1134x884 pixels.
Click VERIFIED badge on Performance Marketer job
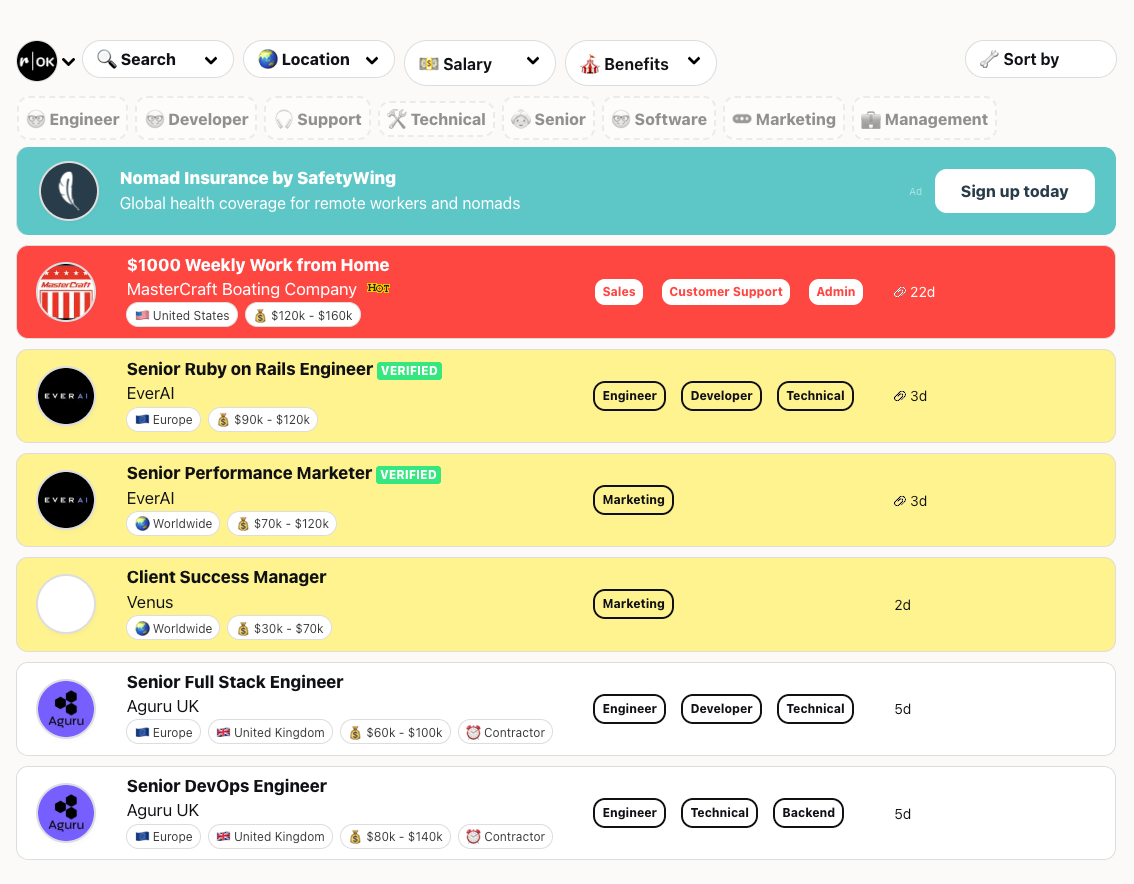tap(409, 475)
